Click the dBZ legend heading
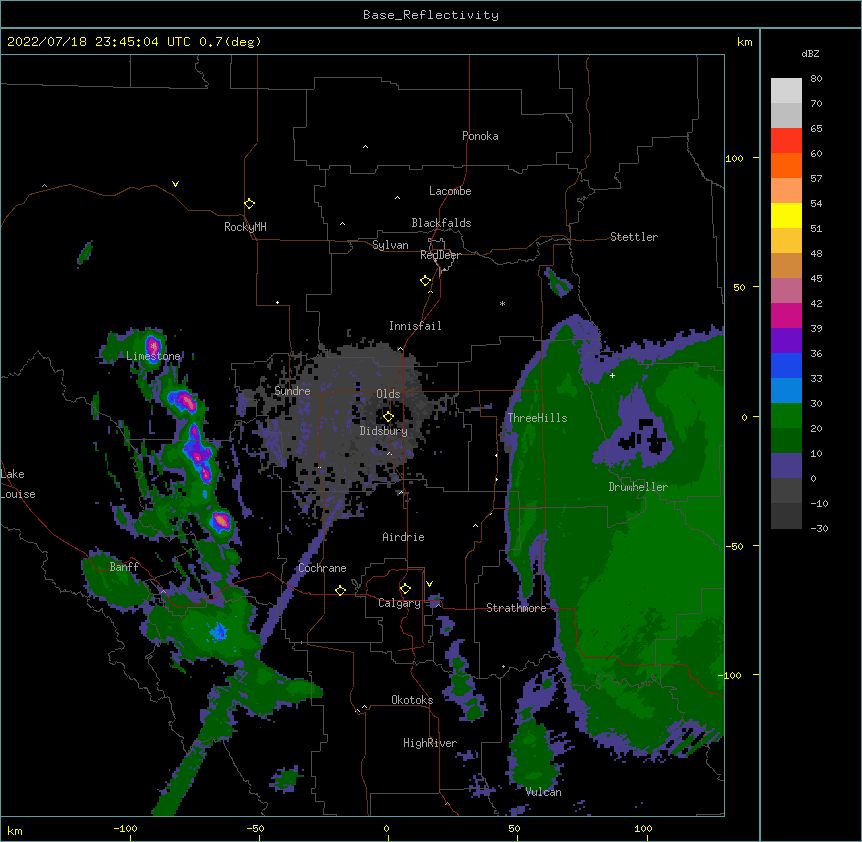The height and width of the screenshot is (842, 862). click(810, 53)
